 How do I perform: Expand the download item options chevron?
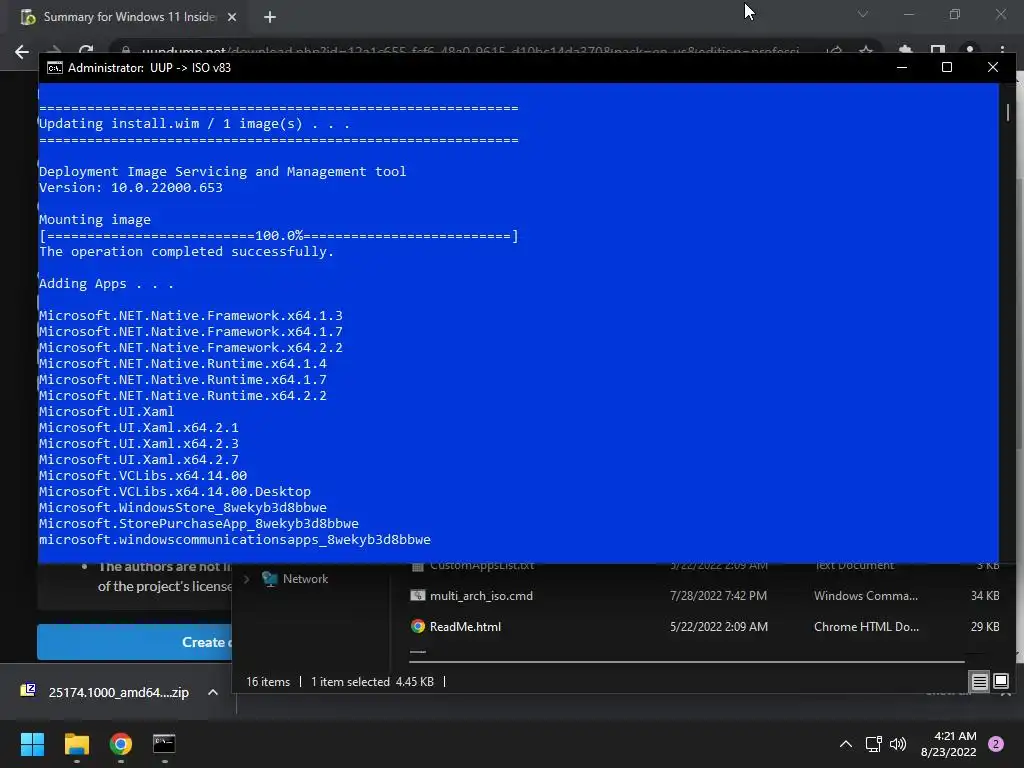click(x=213, y=692)
